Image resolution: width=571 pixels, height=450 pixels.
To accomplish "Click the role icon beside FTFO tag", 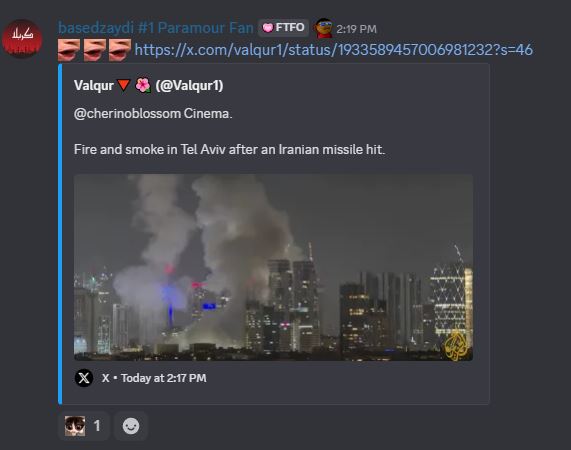I will point(323,28).
